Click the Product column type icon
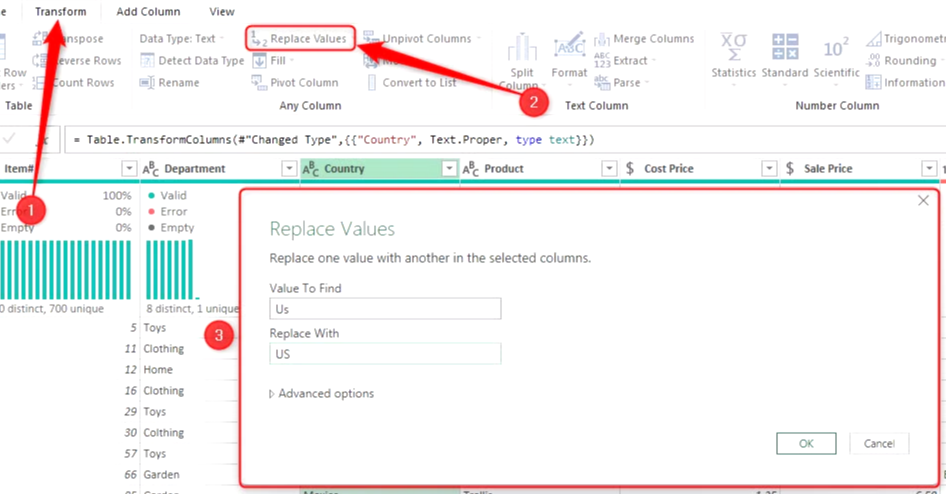Image resolution: width=946 pixels, height=494 pixels. 471,169
